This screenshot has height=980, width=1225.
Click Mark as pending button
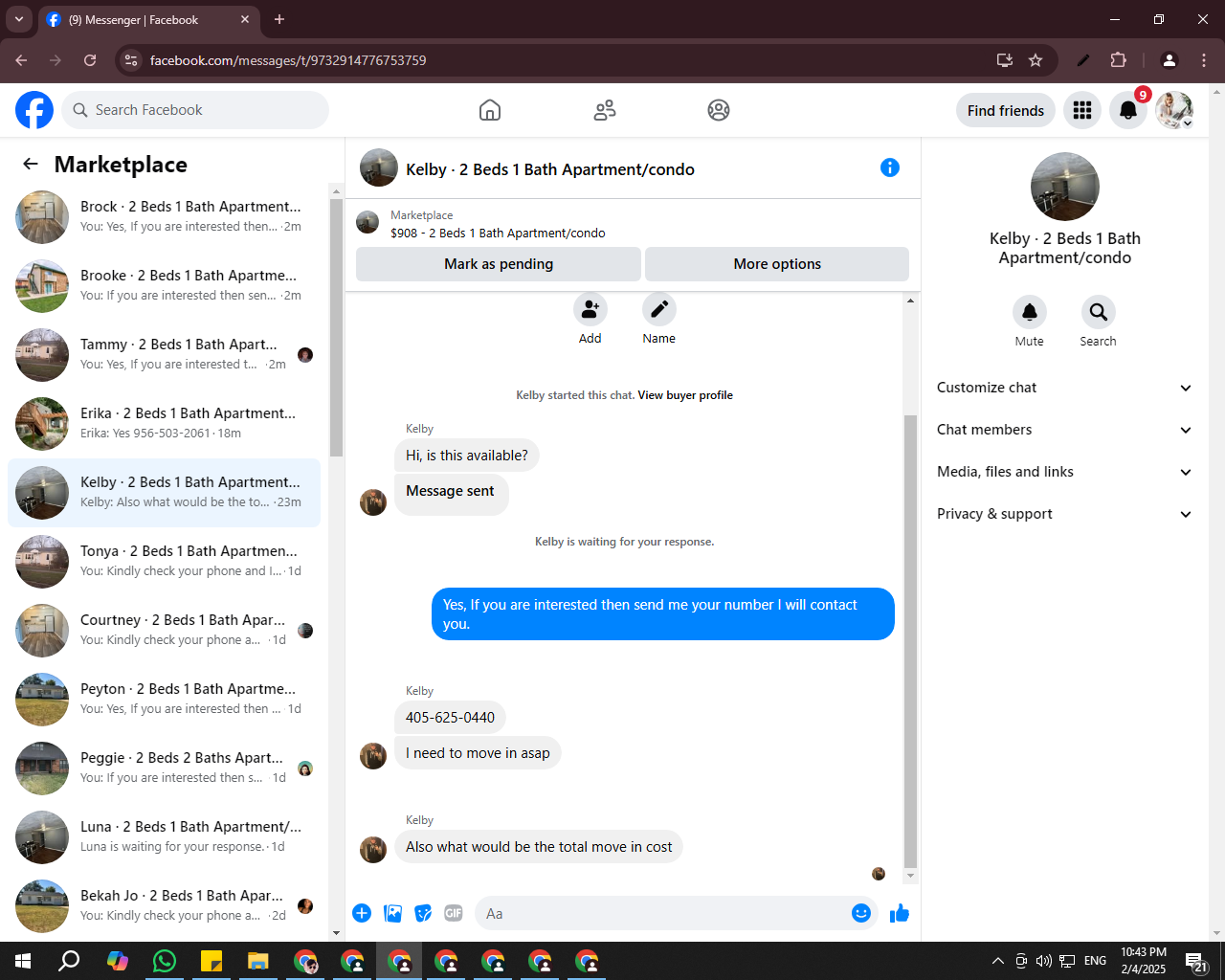[x=499, y=264]
